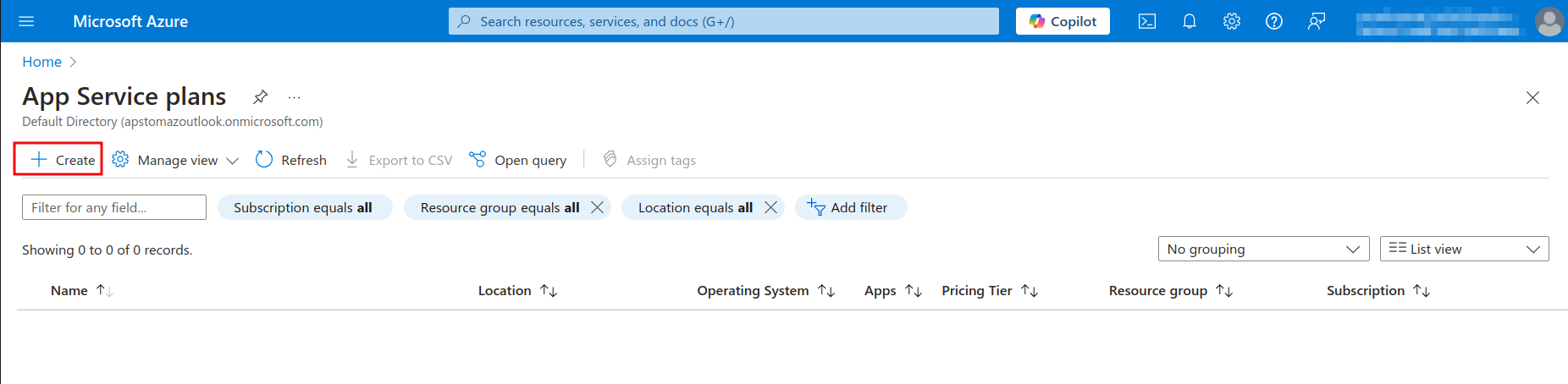Refresh the App Service plans list
This screenshot has height=384, width=1568.
coord(291,160)
